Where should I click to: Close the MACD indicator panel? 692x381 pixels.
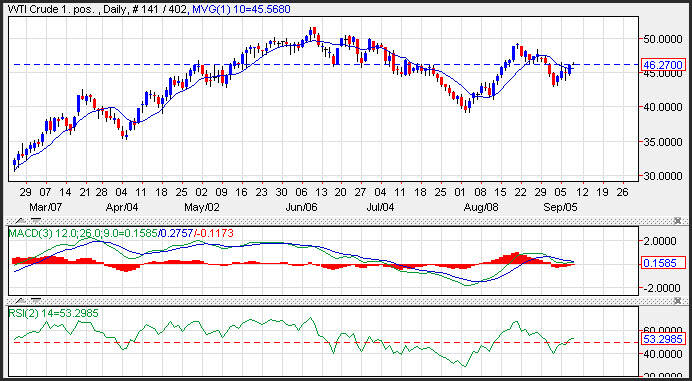(677, 220)
